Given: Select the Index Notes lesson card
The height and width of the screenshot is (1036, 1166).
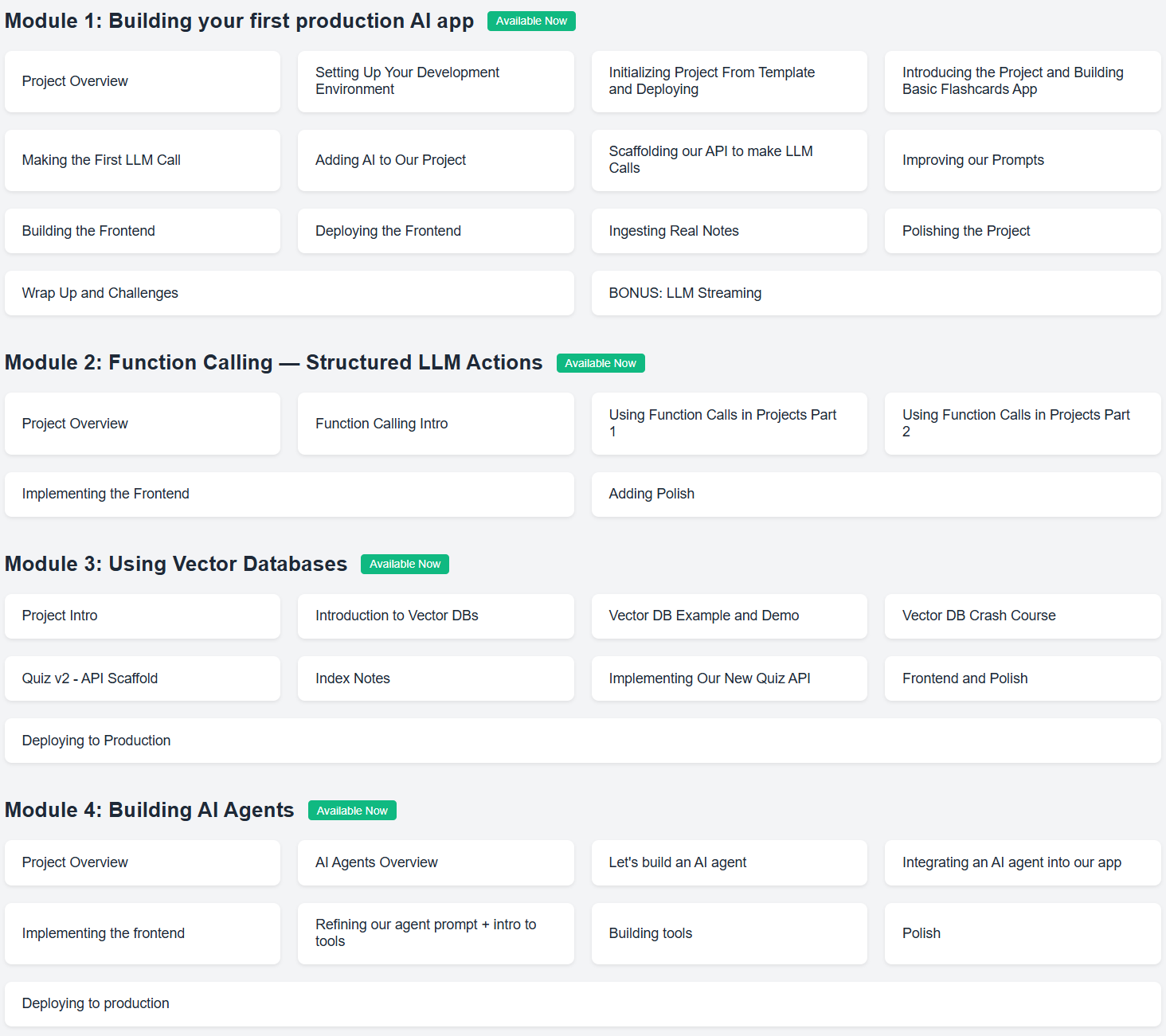Looking at the screenshot, I should click(x=436, y=678).
